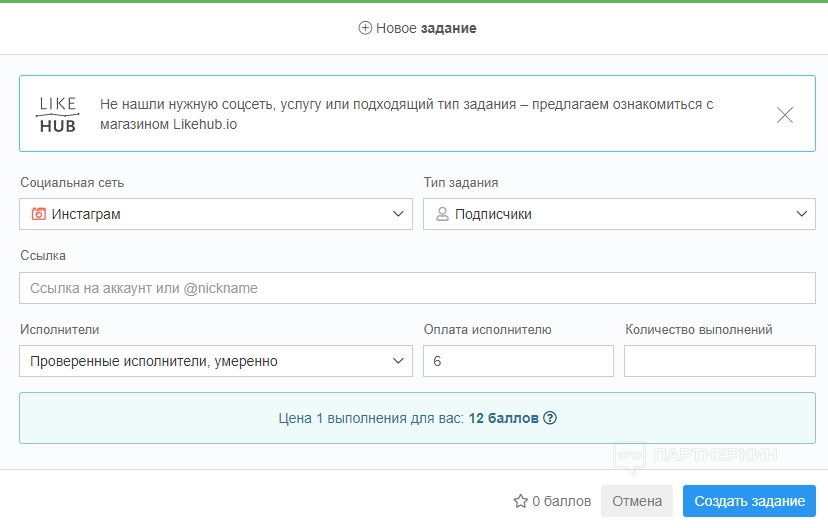
Task: Click the Отмена button
Action: point(637,501)
